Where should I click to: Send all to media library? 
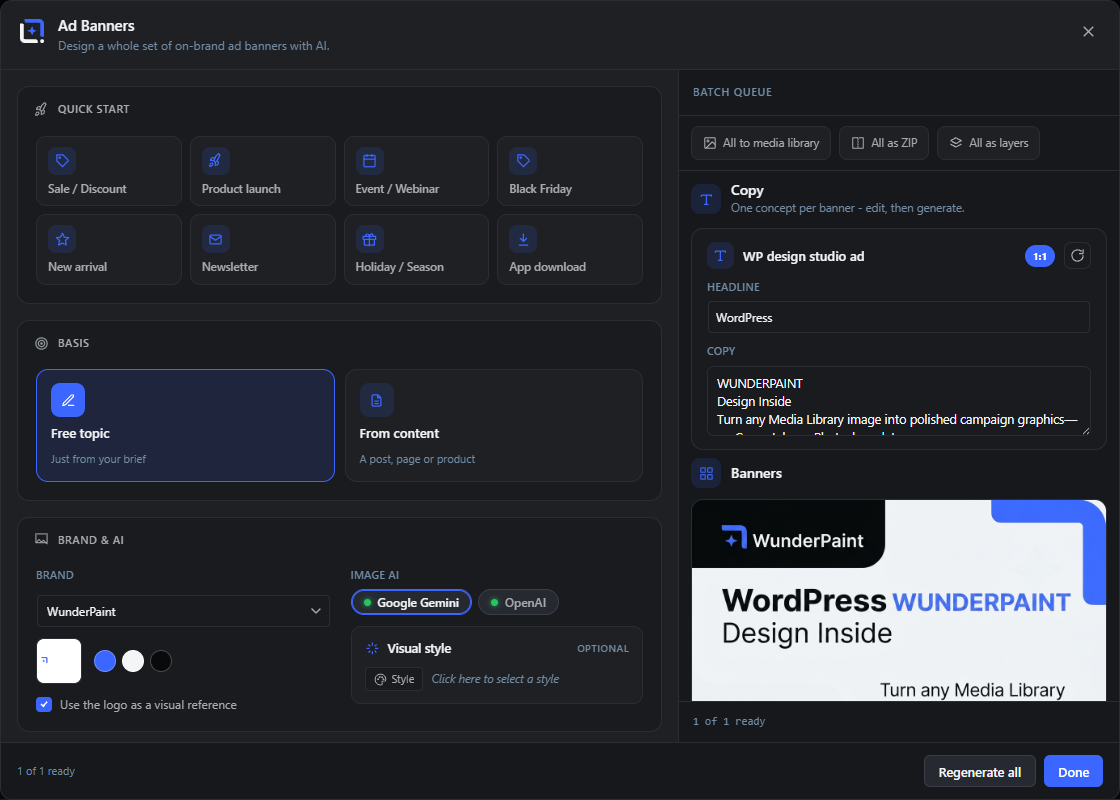click(761, 143)
